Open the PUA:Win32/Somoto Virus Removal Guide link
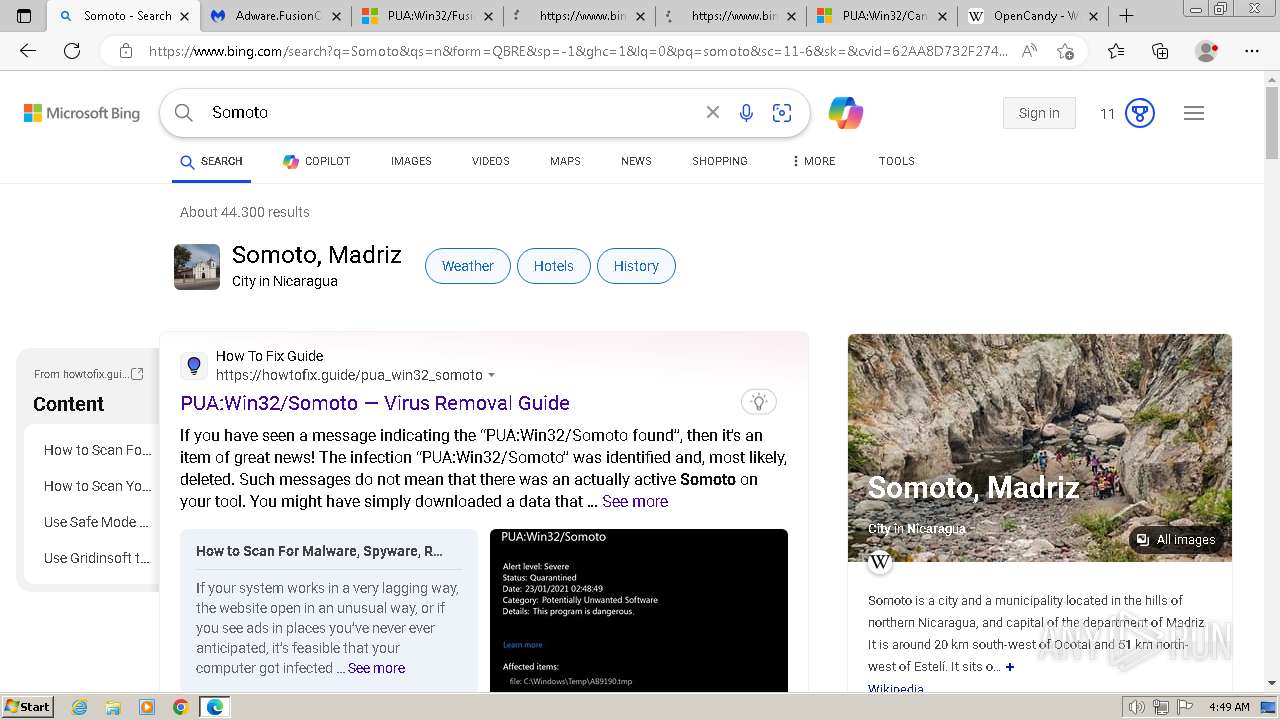 click(375, 403)
